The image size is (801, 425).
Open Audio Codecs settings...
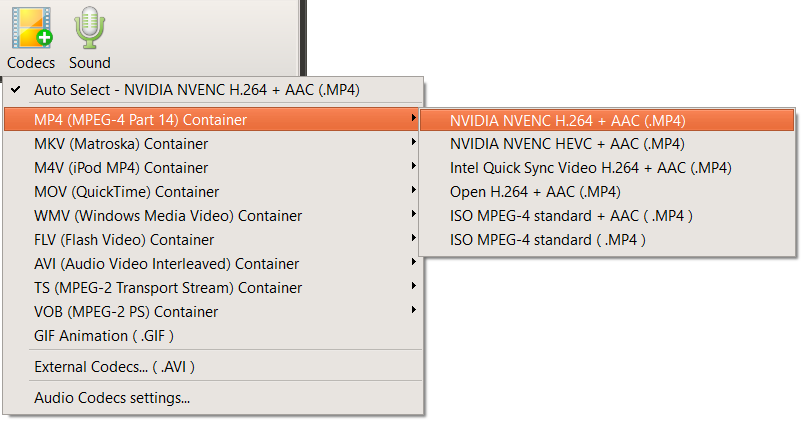214,398
